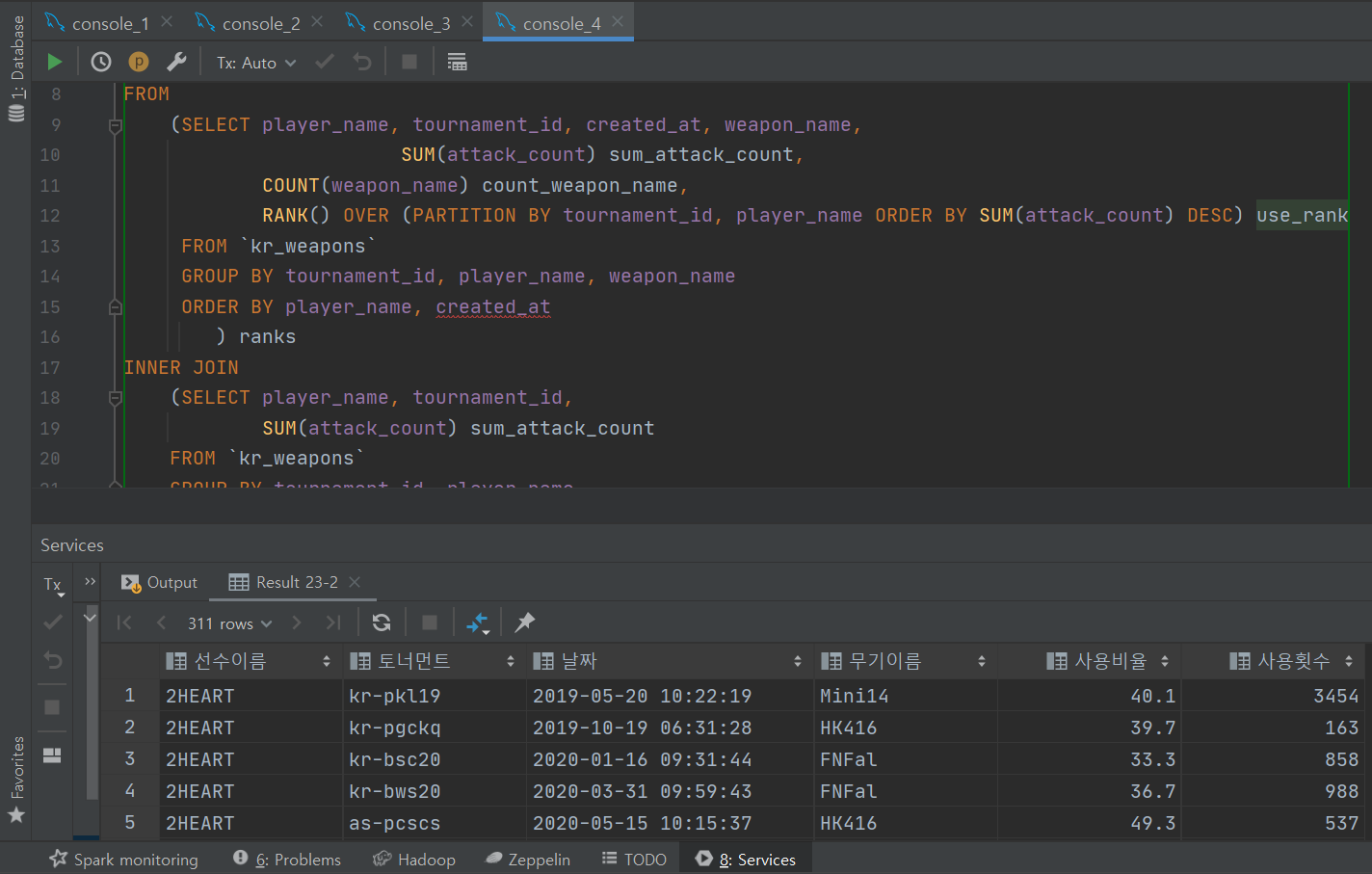
Task: Open the Tx dropdown in the Services panel
Action: tap(53, 585)
